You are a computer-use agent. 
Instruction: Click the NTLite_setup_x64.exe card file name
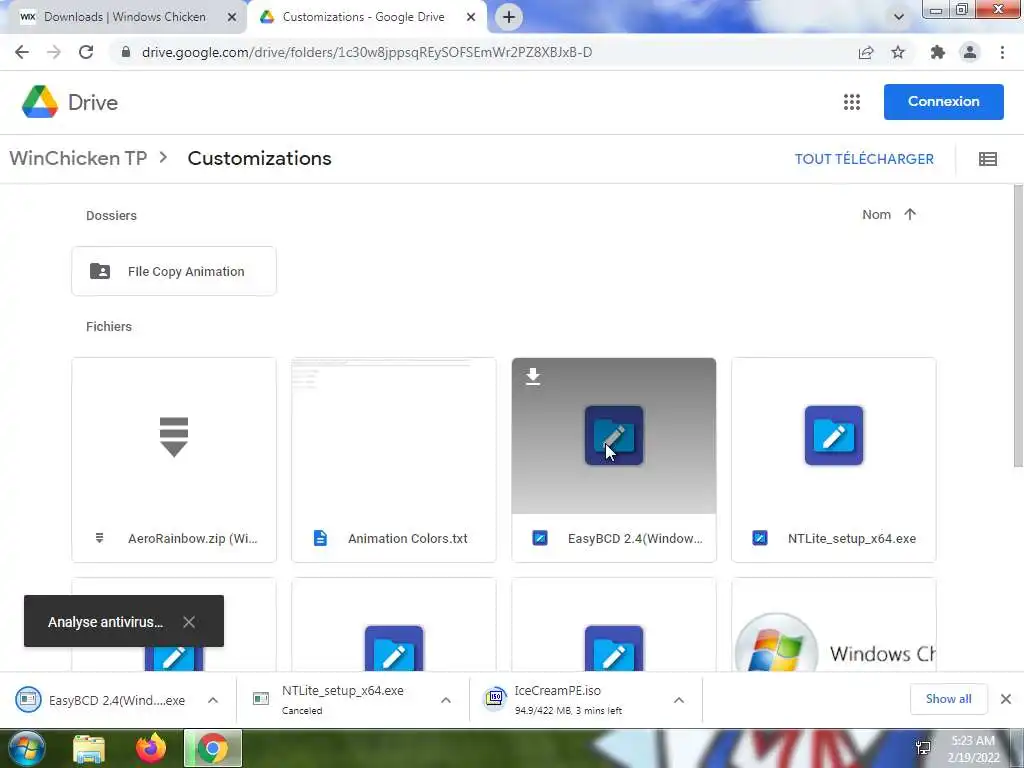pyautogui.click(x=852, y=538)
